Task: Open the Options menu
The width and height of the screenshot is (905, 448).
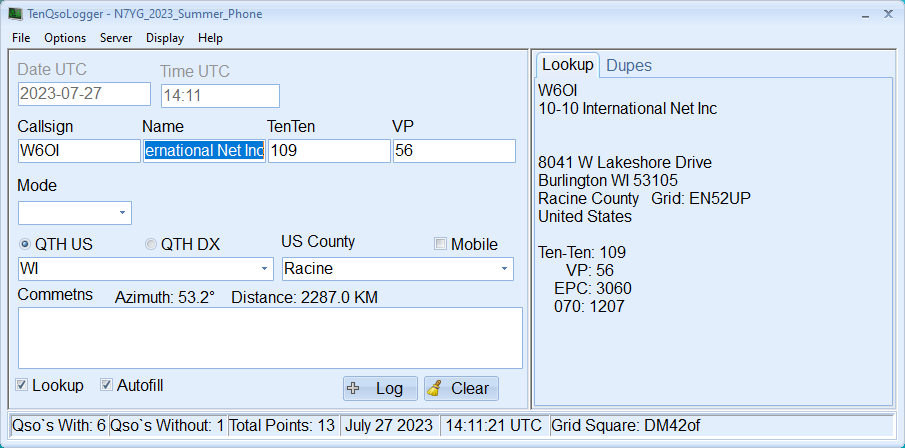Action: coord(65,38)
